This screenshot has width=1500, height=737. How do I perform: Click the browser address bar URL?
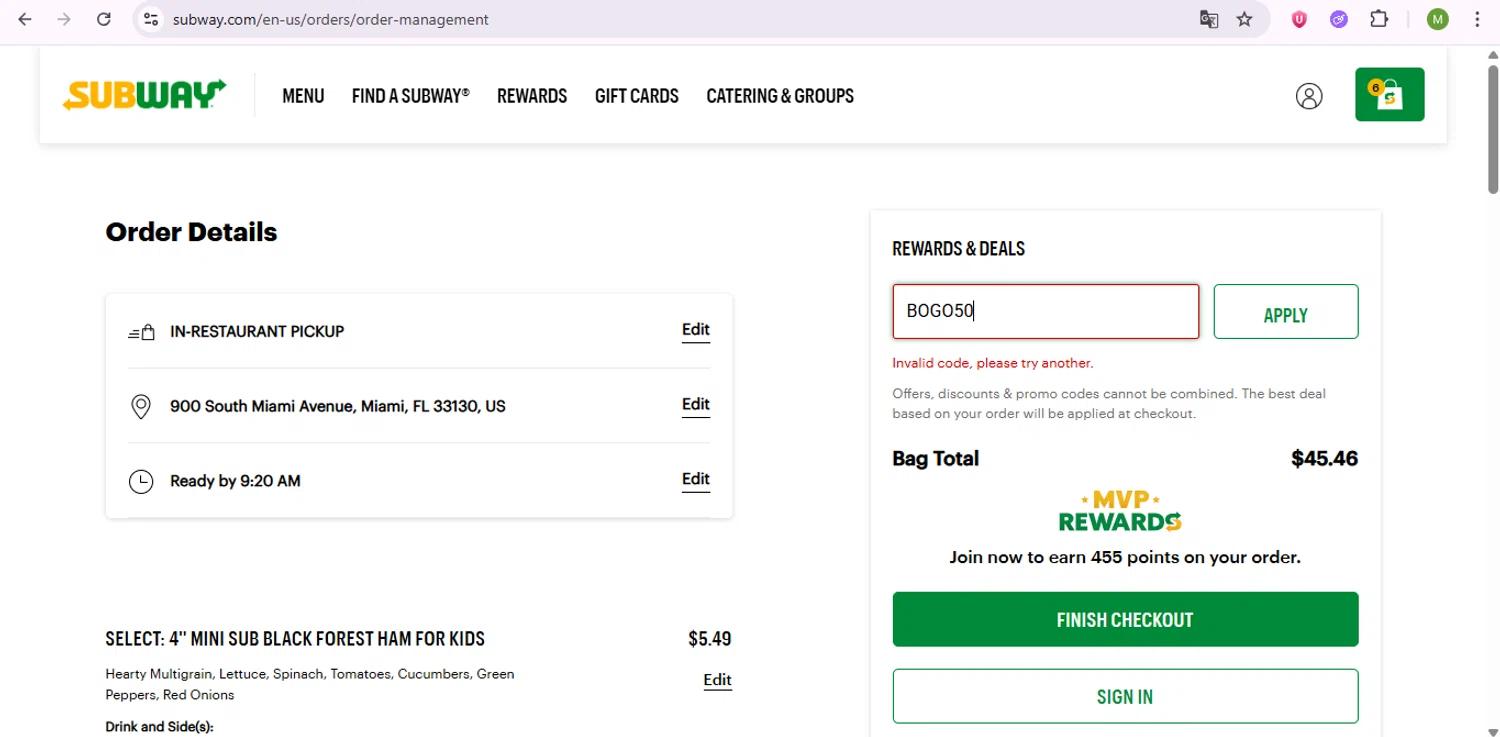(331, 19)
